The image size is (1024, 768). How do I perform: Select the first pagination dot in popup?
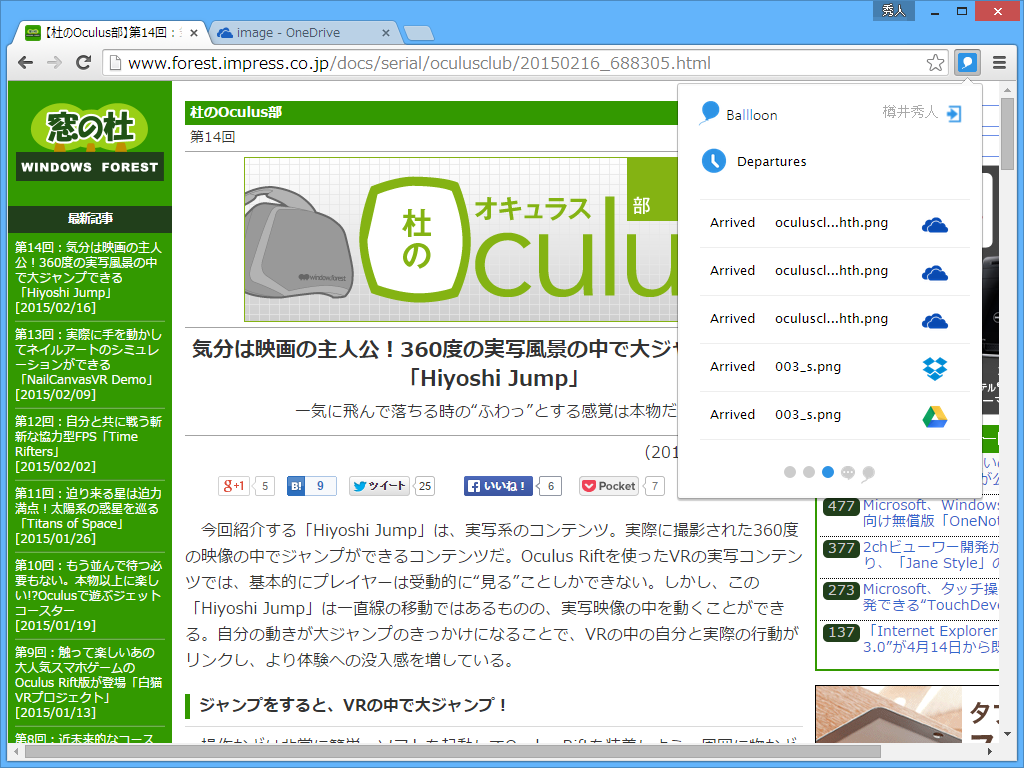pyautogui.click(x=790, y=472)
